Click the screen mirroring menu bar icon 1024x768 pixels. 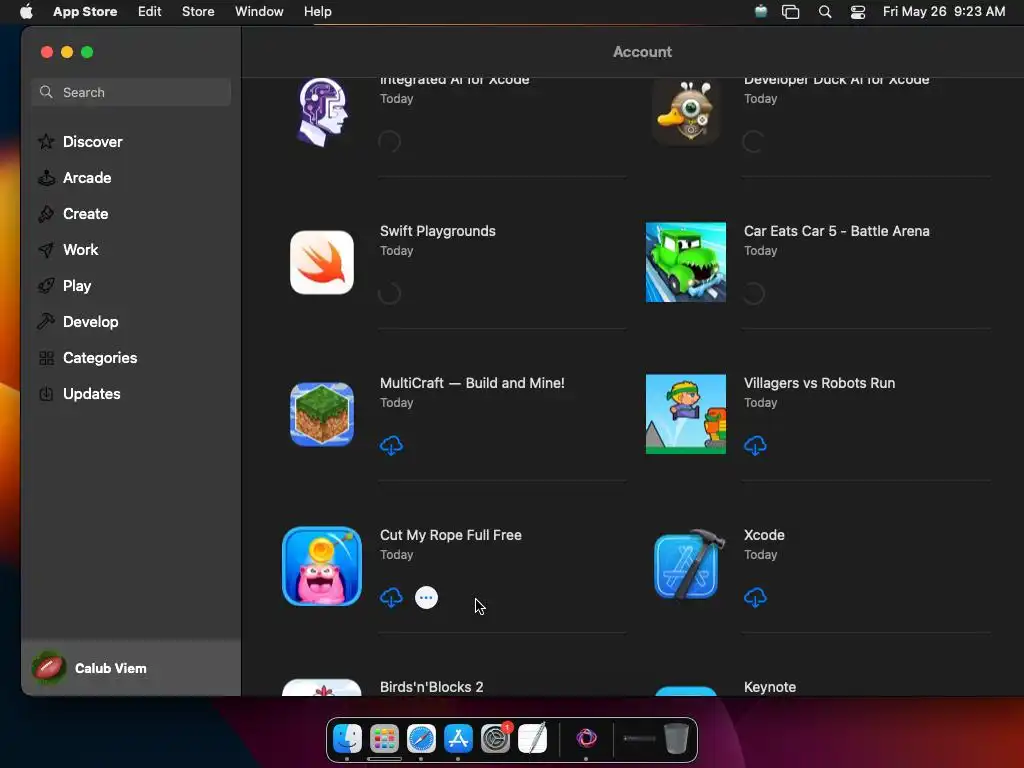pyautogui.click(x=790, y=12)
